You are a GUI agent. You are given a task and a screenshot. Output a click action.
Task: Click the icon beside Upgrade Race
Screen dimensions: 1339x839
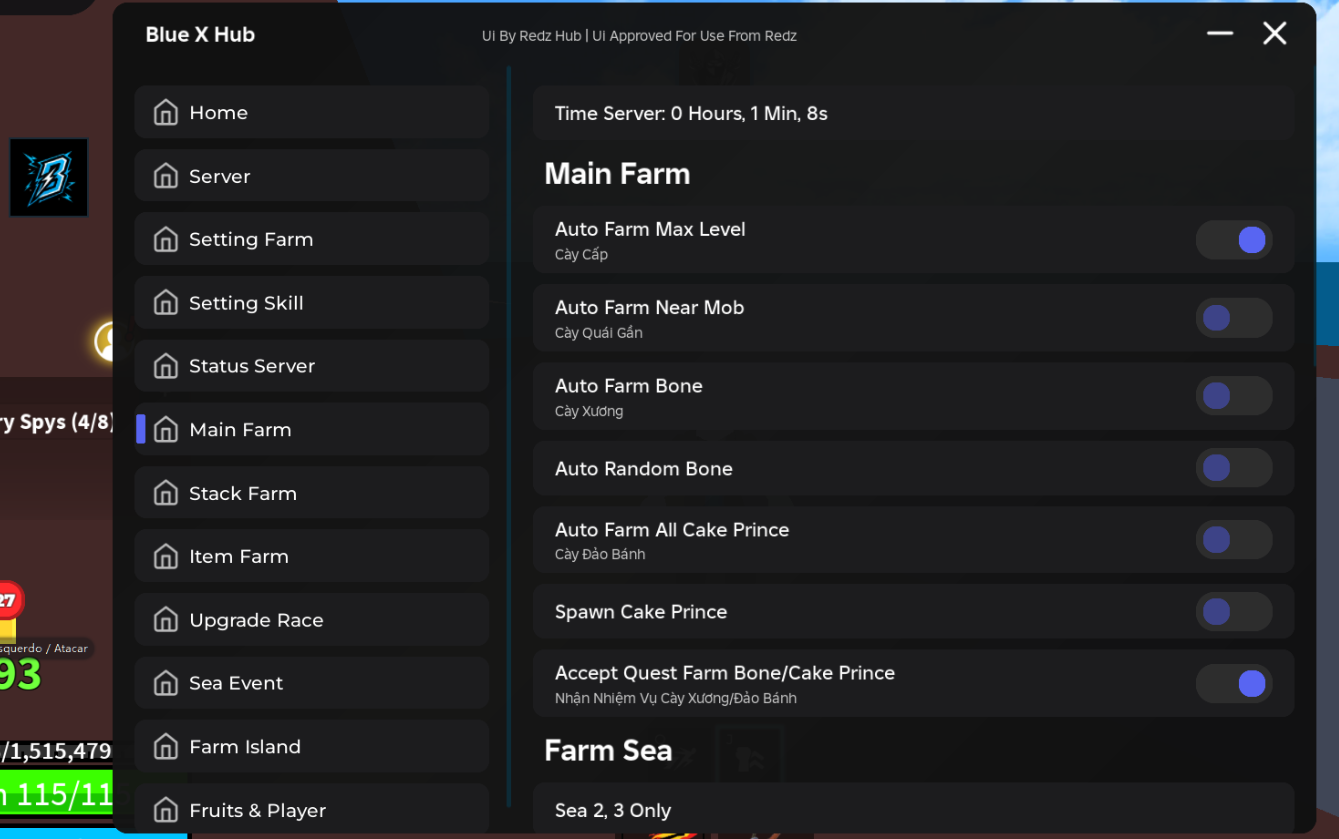point(166,620)
